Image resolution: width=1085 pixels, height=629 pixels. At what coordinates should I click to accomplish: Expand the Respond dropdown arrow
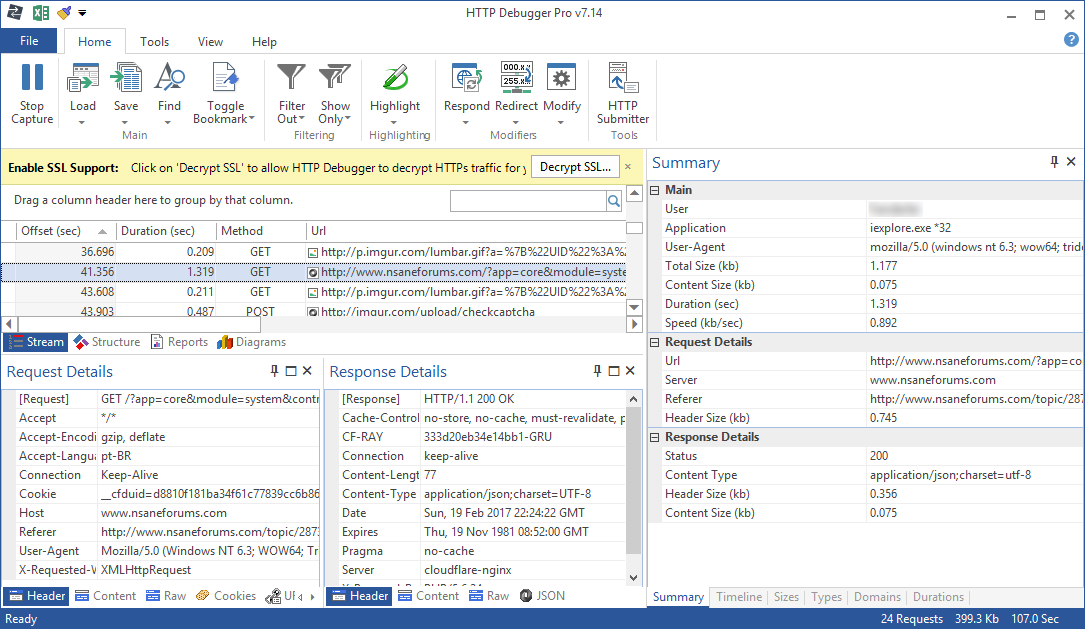[x=466, y=122]
